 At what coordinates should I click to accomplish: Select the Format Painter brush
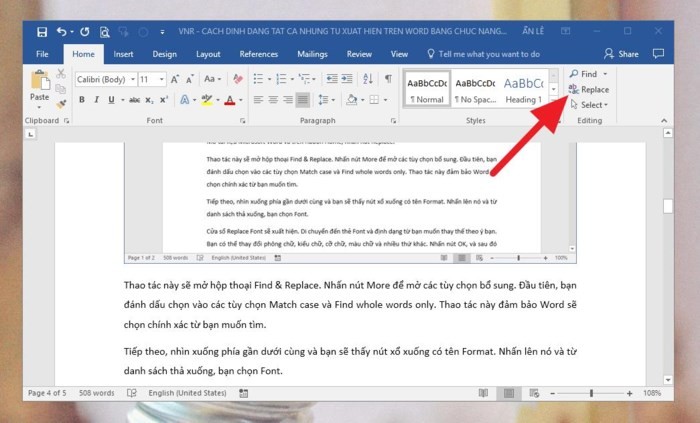[x=61, y=104]
